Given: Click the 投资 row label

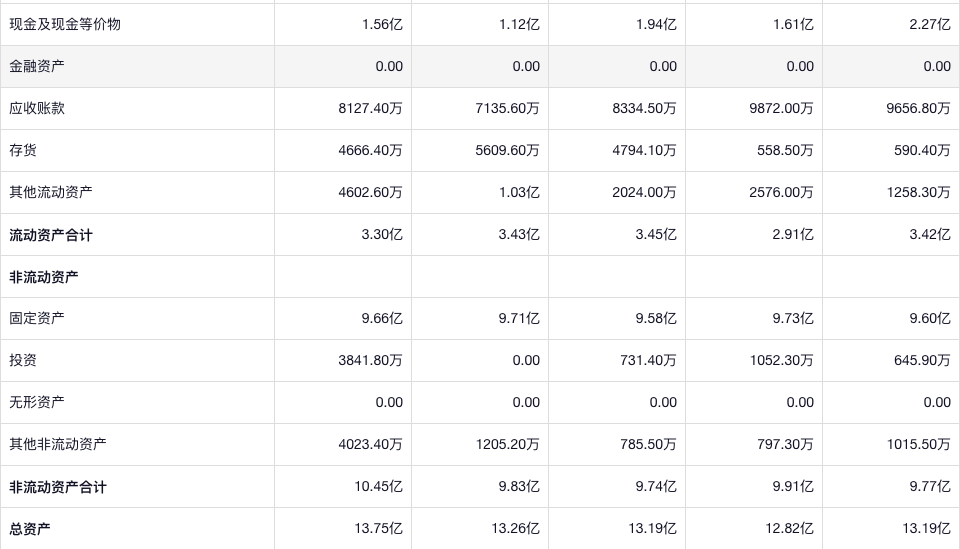Looking at the screenshot, I should tap(23, 360).
